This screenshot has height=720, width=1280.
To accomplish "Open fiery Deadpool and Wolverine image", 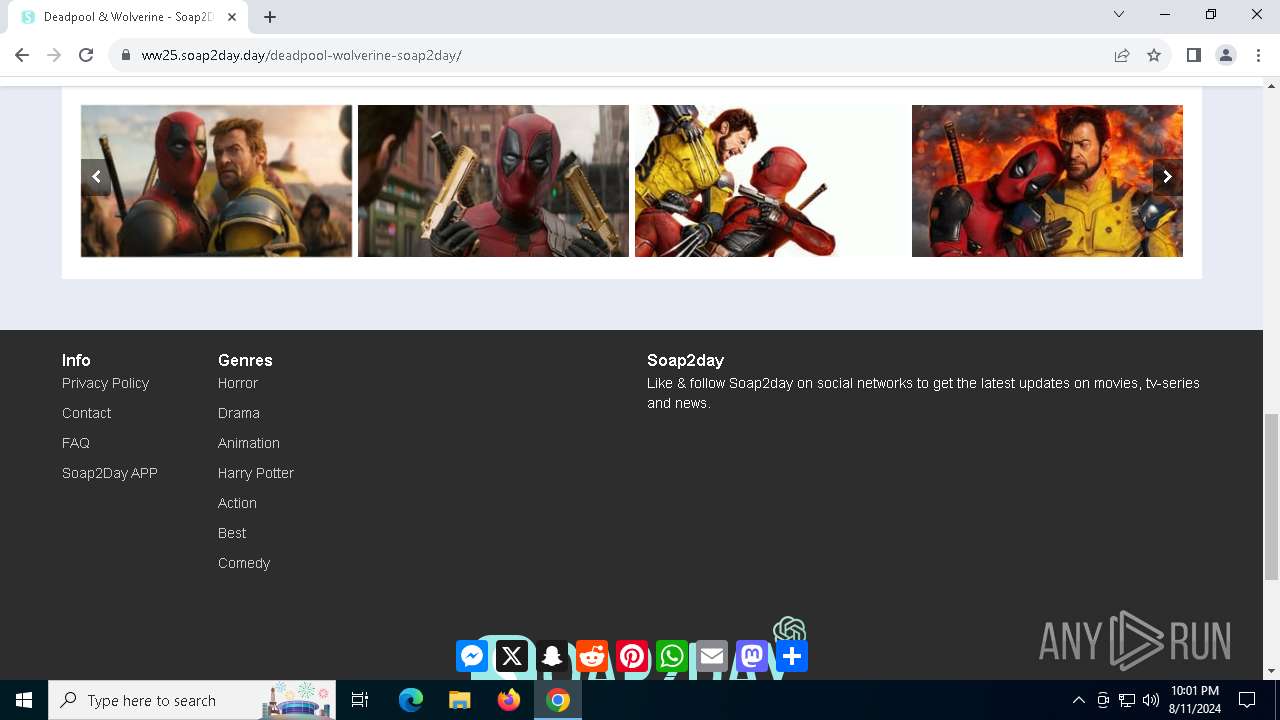I will (1047, 181).
